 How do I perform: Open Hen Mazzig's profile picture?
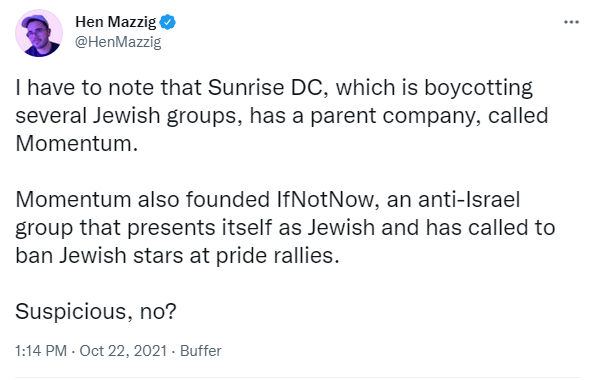click(x=39, y=33)
